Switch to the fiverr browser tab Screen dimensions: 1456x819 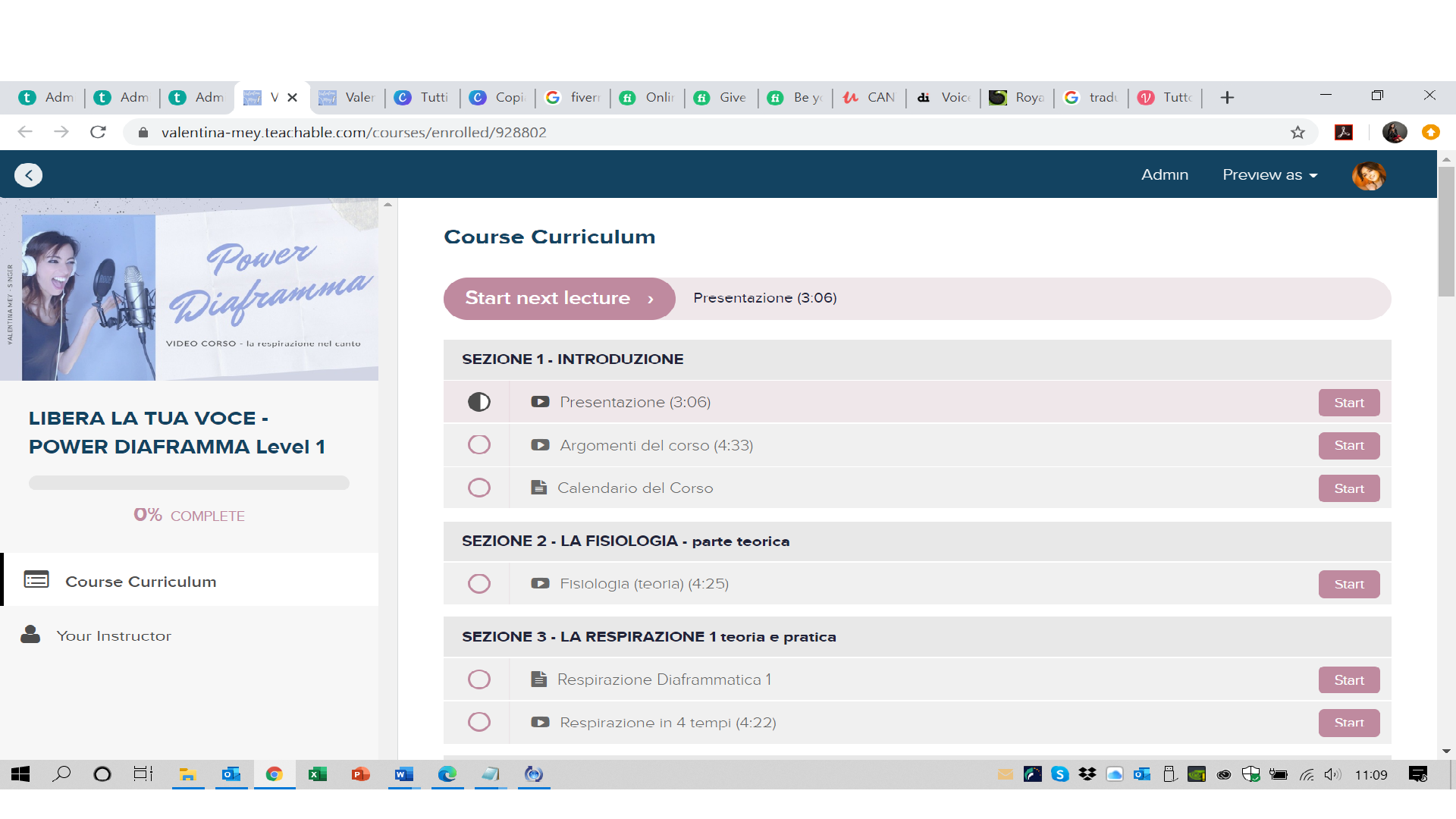573,97
